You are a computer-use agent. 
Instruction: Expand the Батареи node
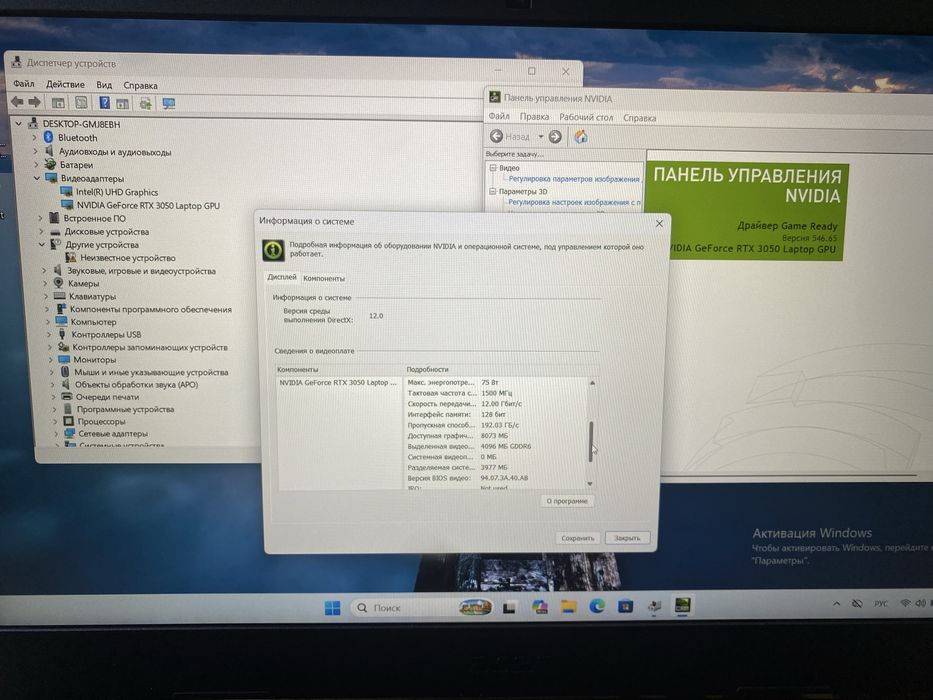36,165
